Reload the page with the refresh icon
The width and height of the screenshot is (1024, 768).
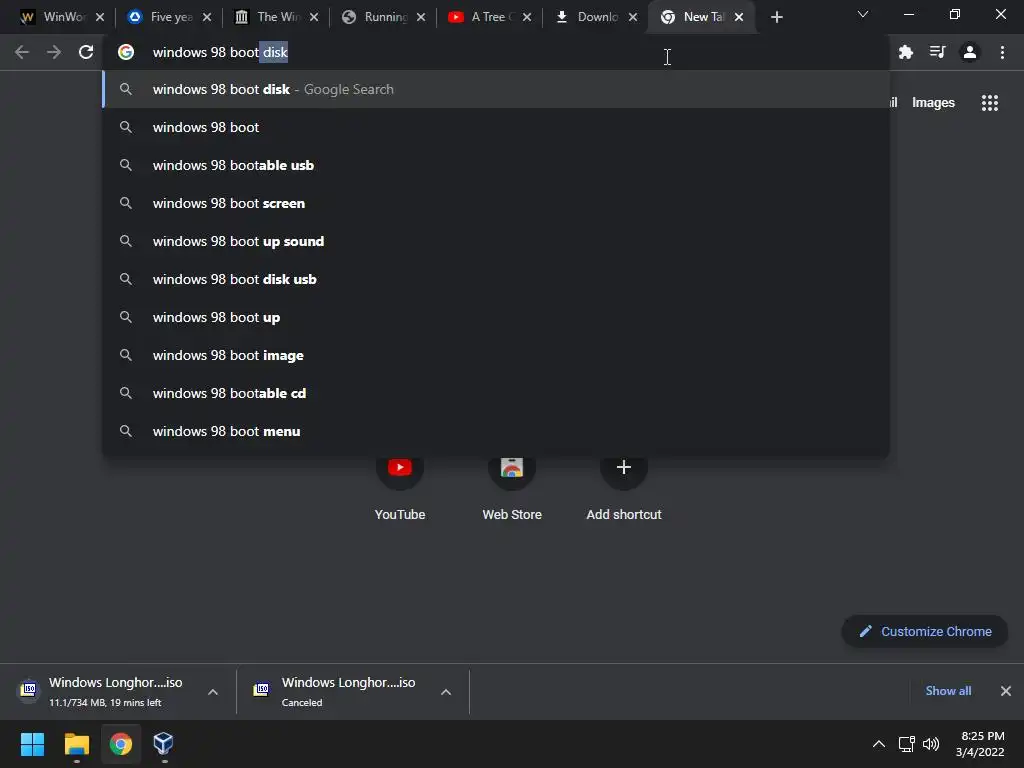click(86, 52)
